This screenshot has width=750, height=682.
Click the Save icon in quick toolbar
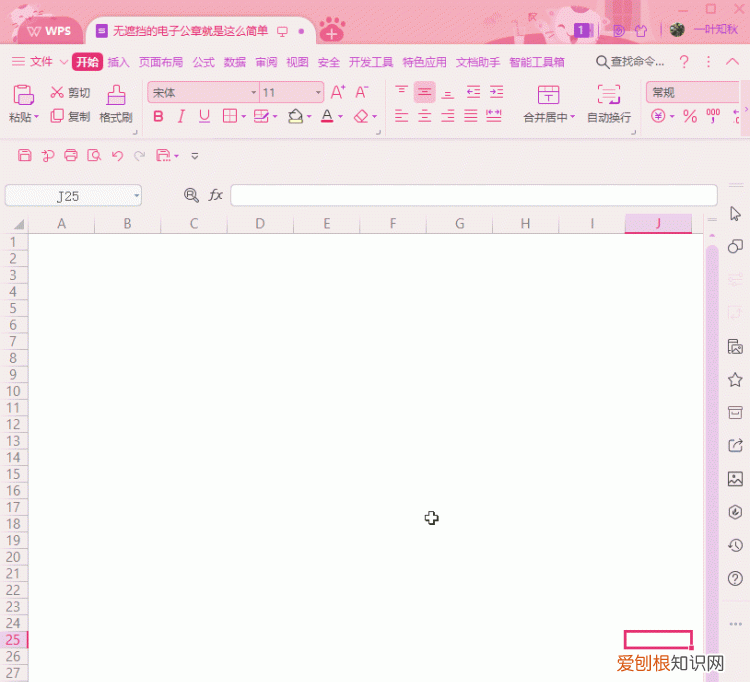pyautogui.click(x=24, y=155)
